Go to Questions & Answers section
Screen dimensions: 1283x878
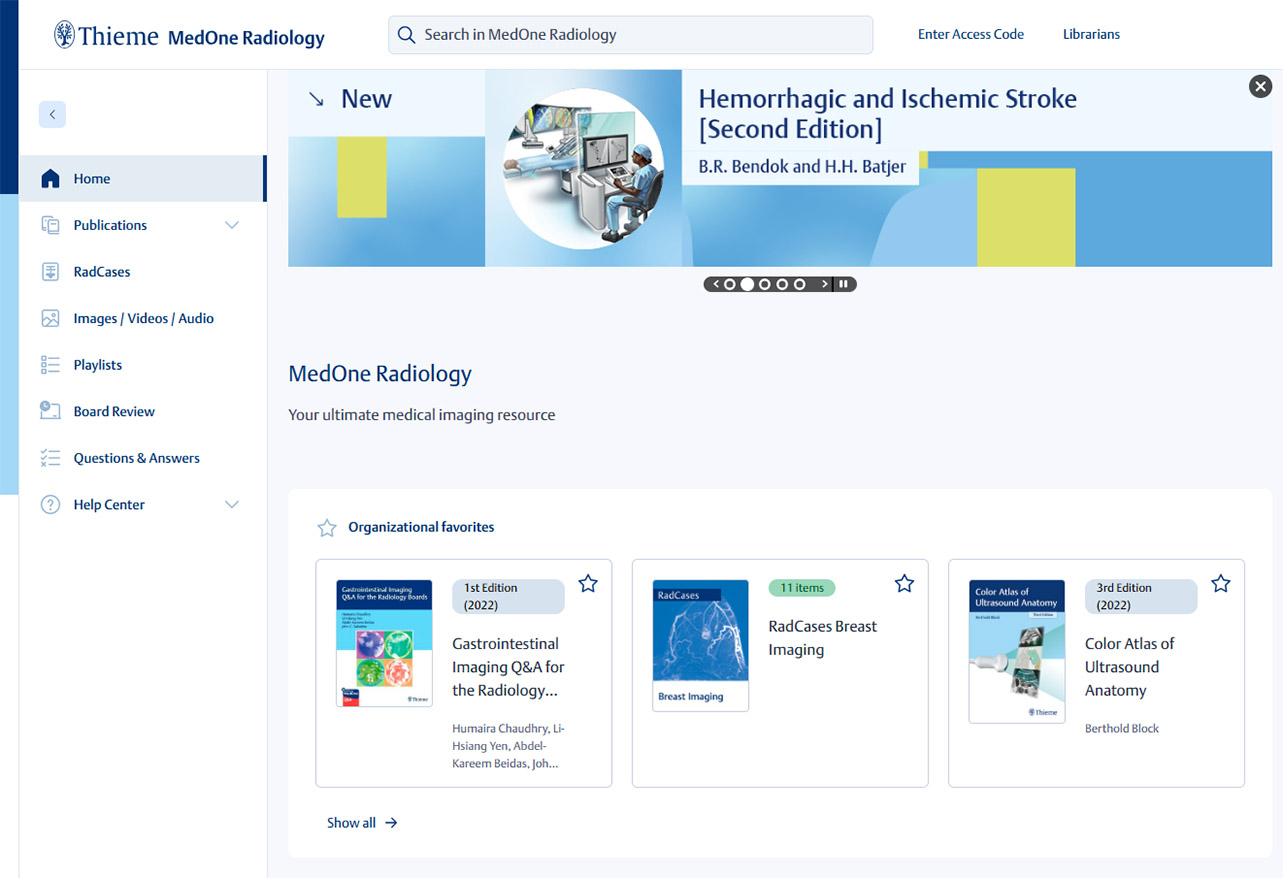click(136, 458)
